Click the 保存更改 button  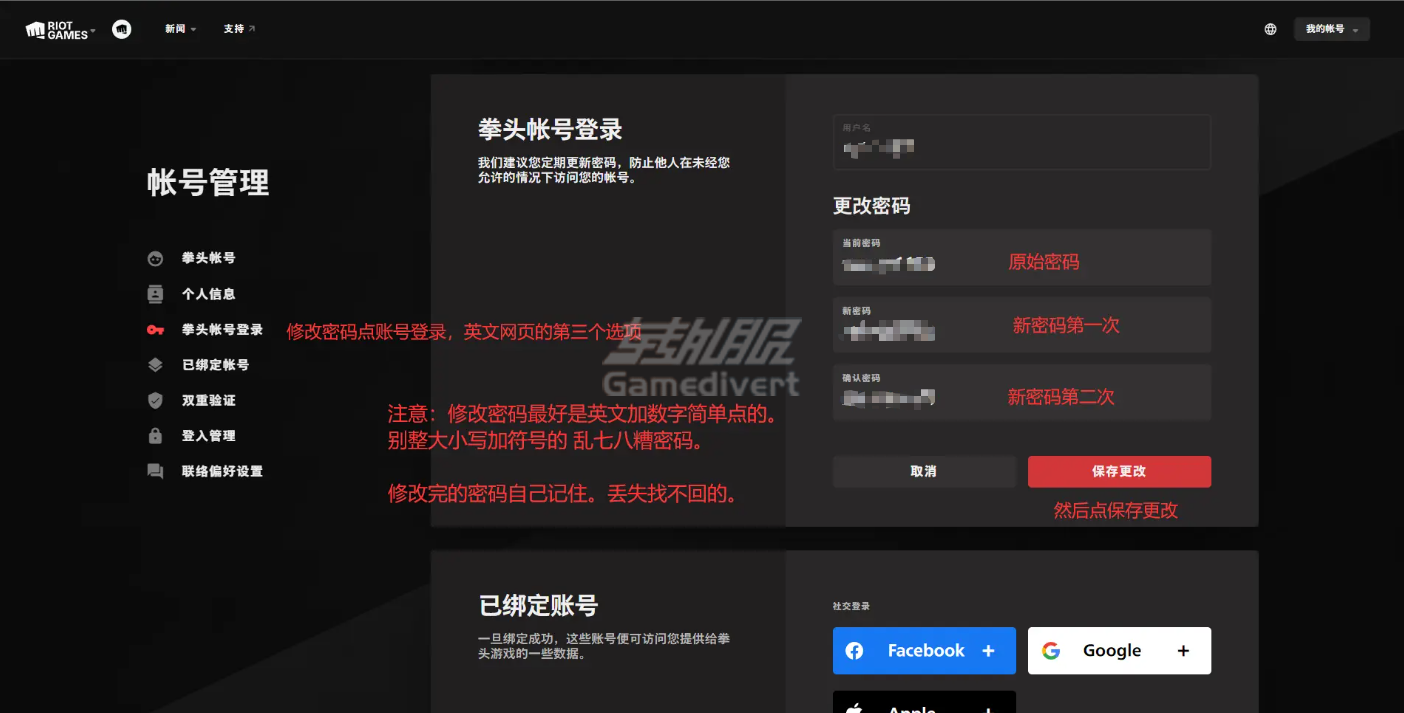tap(1119, 472)
